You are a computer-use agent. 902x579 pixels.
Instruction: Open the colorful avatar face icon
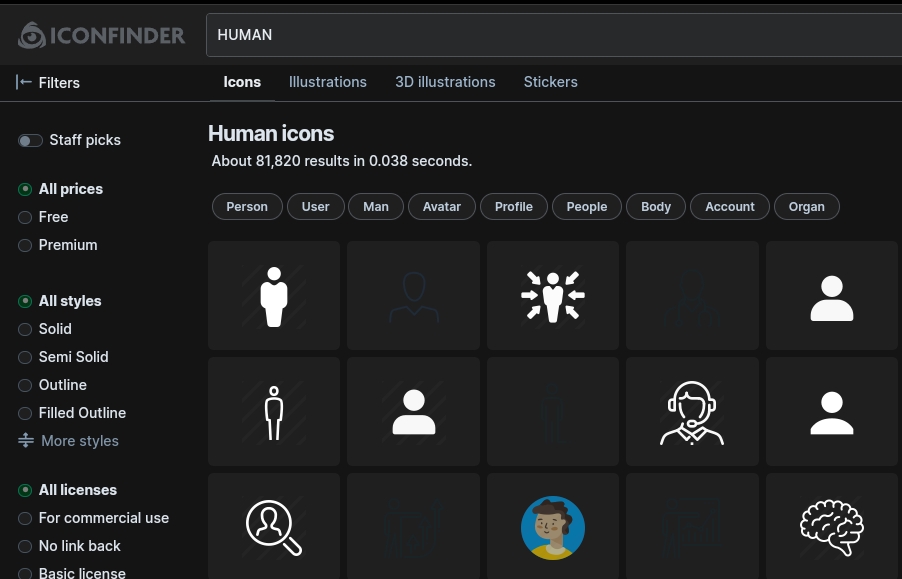pyautogui.click(x=553, y=527)
